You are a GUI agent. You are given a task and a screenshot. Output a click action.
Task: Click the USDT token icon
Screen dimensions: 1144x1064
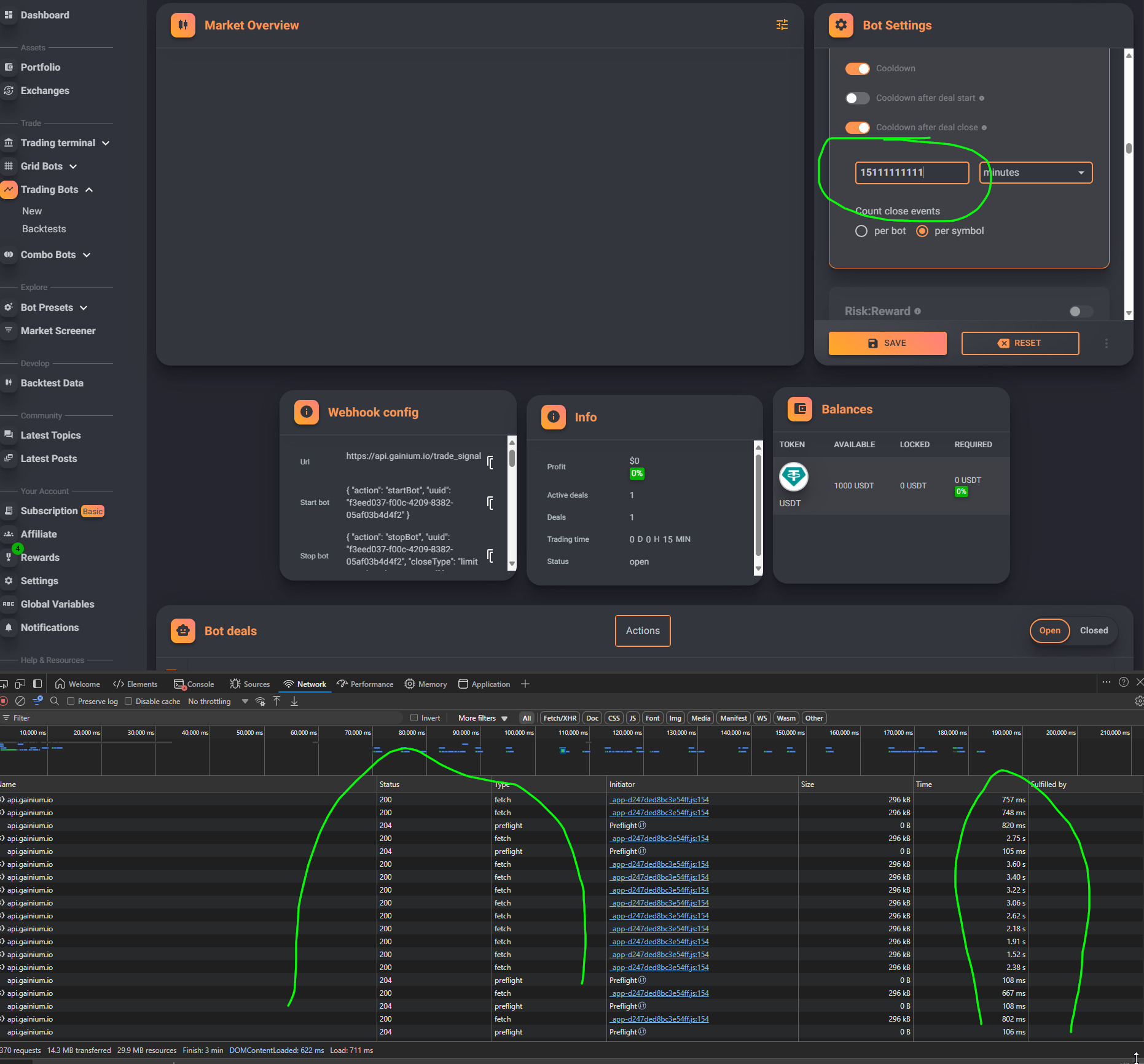pos(793,477)
